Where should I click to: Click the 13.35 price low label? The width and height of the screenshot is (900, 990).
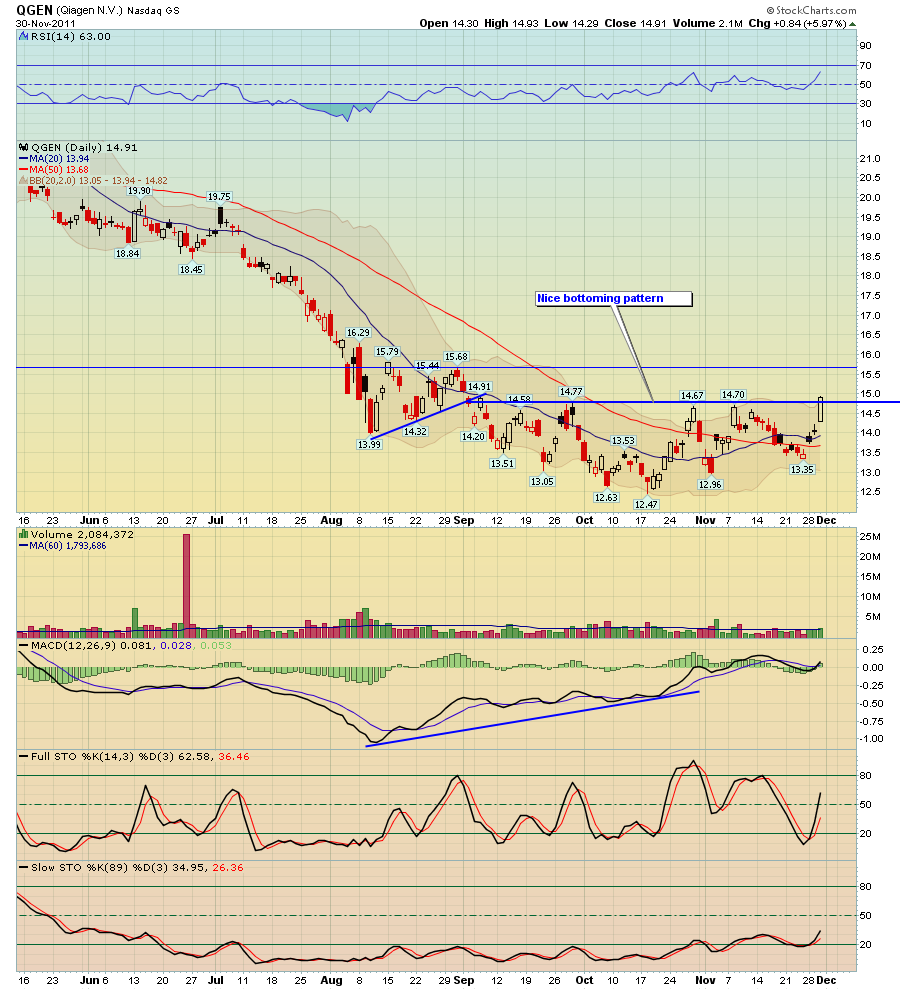(802, 470)
